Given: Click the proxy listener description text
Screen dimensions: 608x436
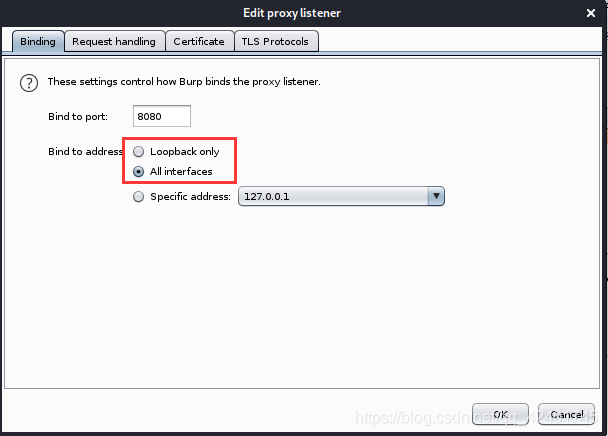Looking at the screenshot, I should (x=184, y=82).
